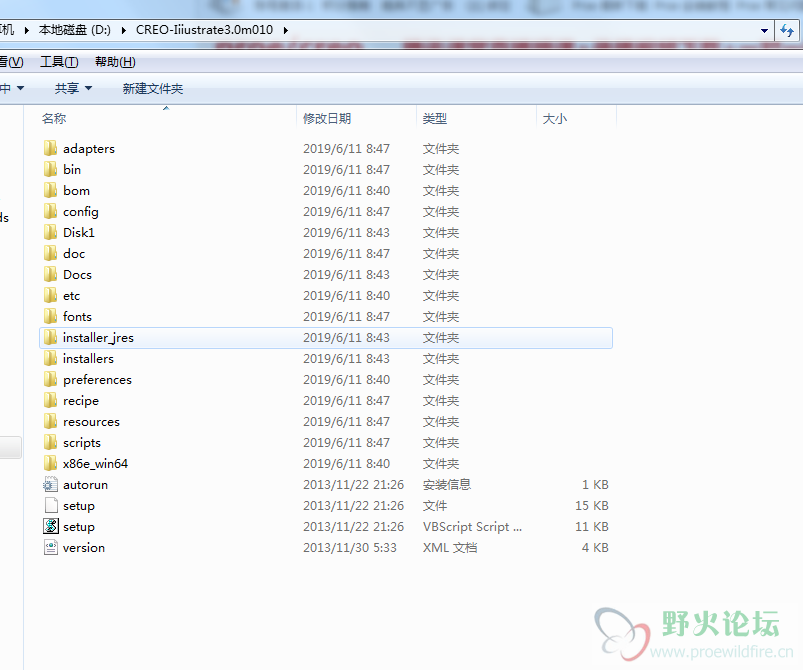Click the Disk1 folder icon
Screen dimensions: 803x670
pyautogui.click(x=50, y=233)
